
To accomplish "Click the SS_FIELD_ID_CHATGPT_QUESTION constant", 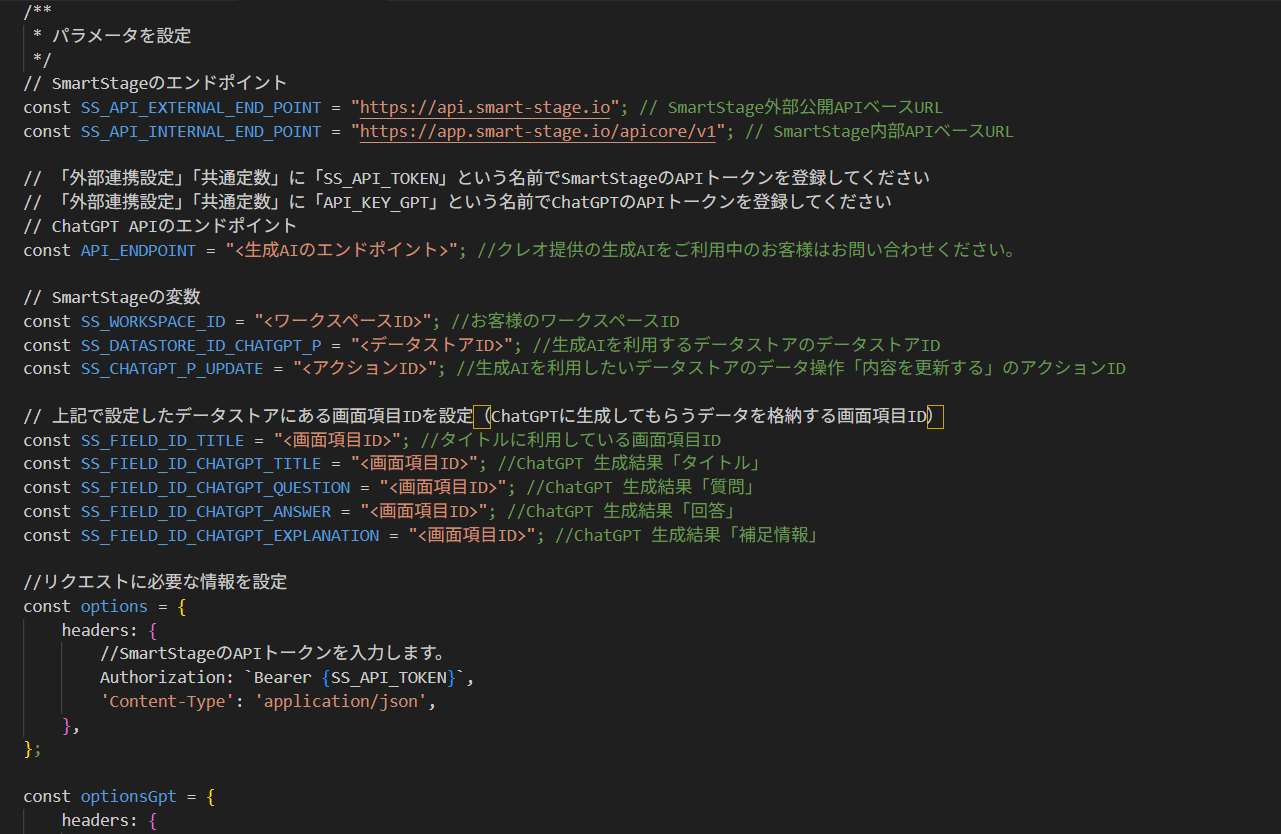I will pos(215,487).
